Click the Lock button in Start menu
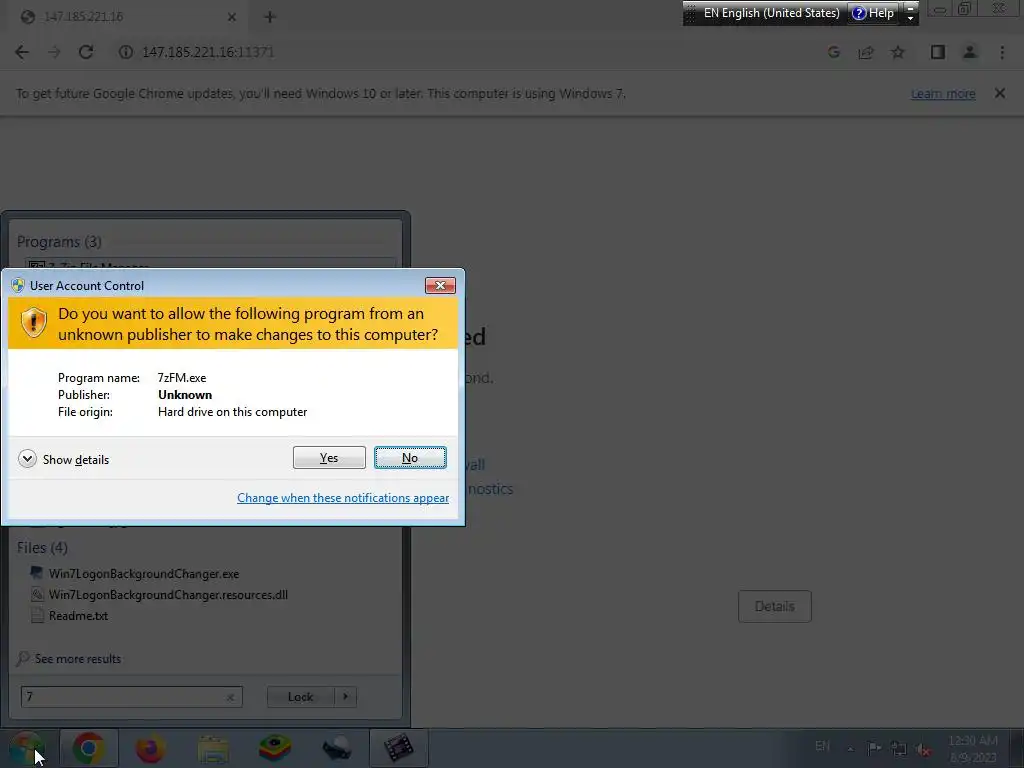This screenshot has height=768, width=1024. click(300, 697)
